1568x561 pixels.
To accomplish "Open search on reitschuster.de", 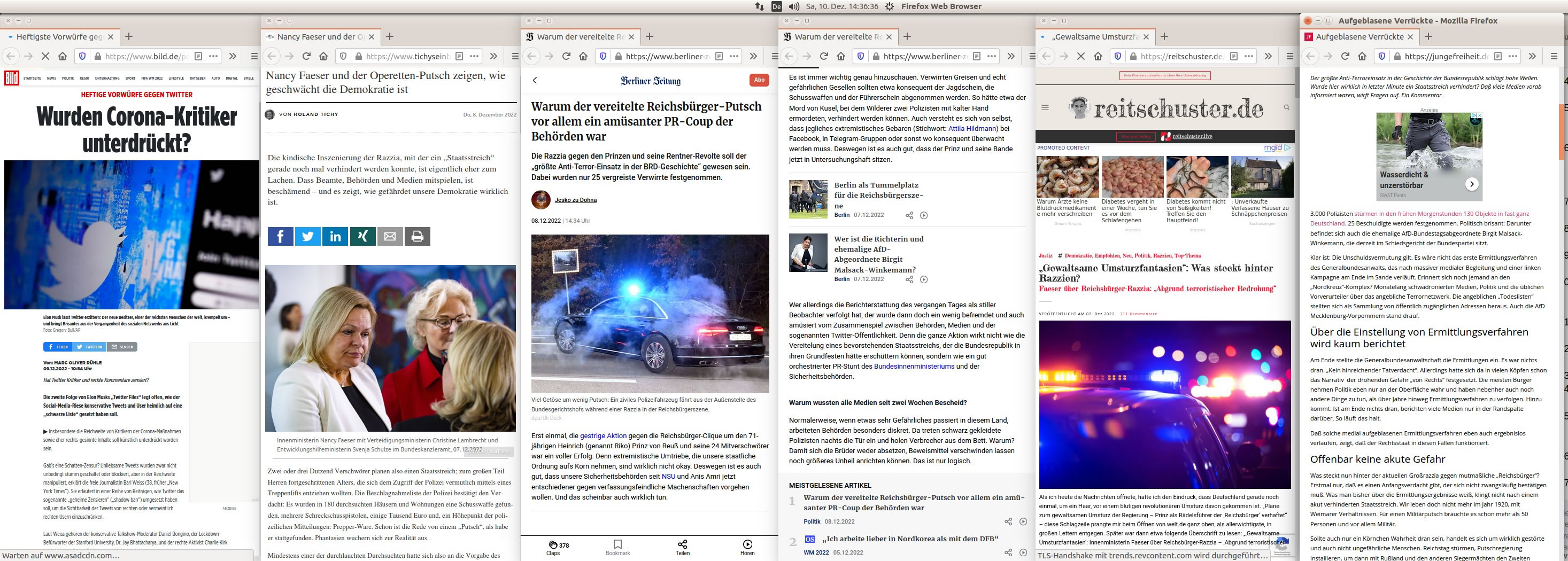I will click(x=1286, y=108).
